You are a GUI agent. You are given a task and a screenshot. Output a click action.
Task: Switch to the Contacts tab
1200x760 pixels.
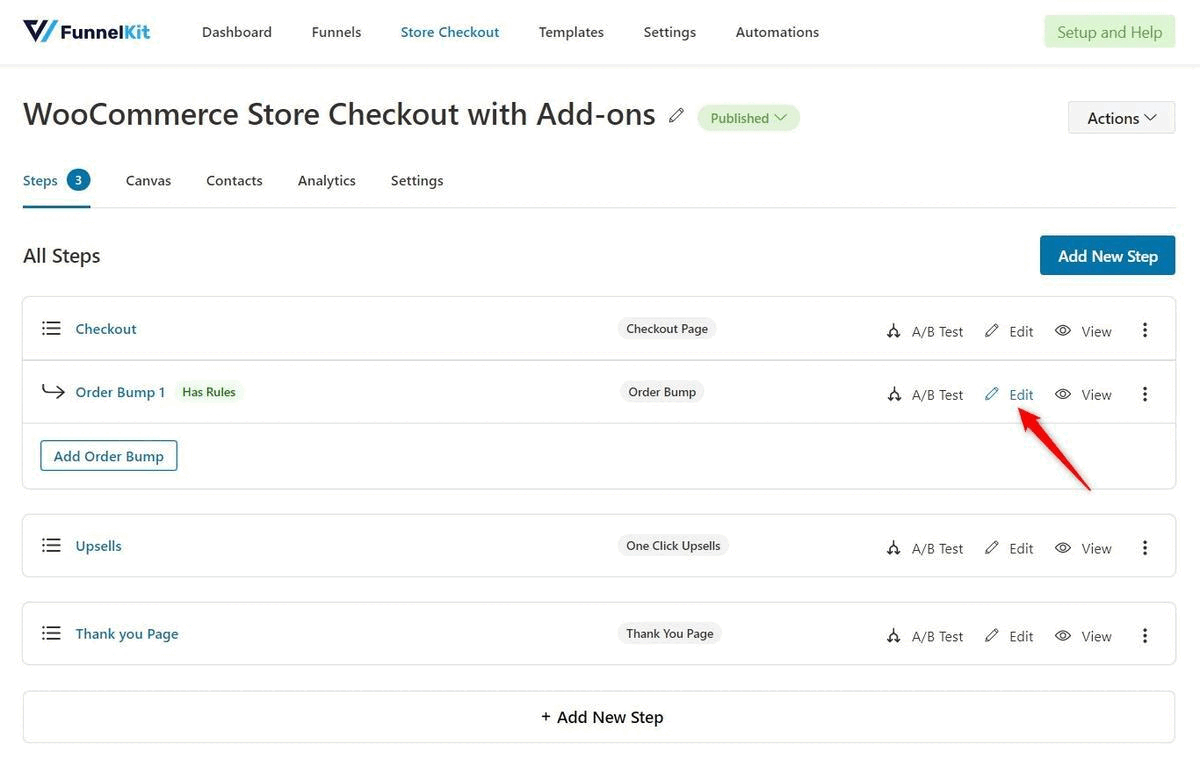[x=234, y=181]
